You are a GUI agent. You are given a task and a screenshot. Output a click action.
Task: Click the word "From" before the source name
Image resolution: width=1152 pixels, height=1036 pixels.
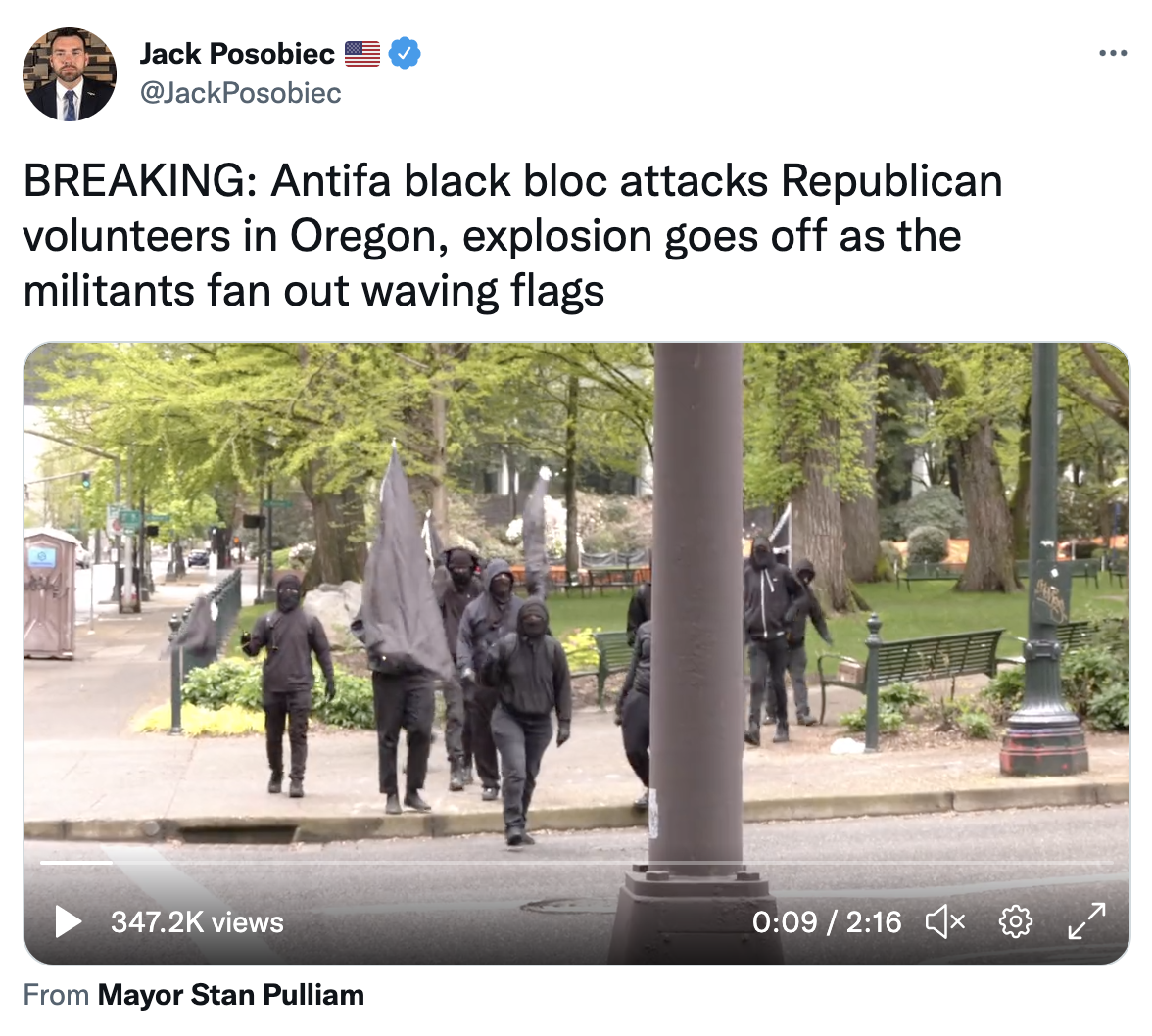pos(56,995)
